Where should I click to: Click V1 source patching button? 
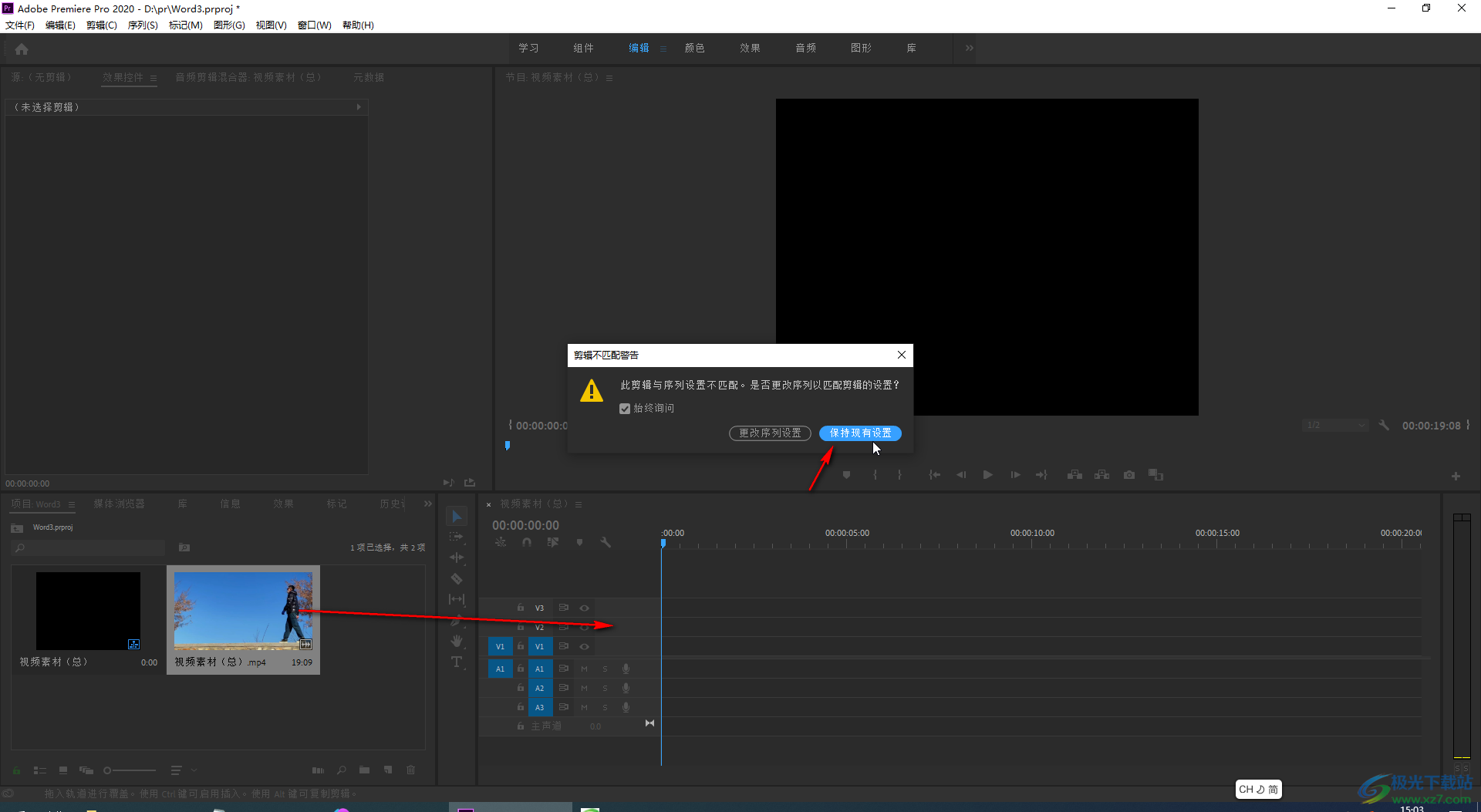coord(500,646)
